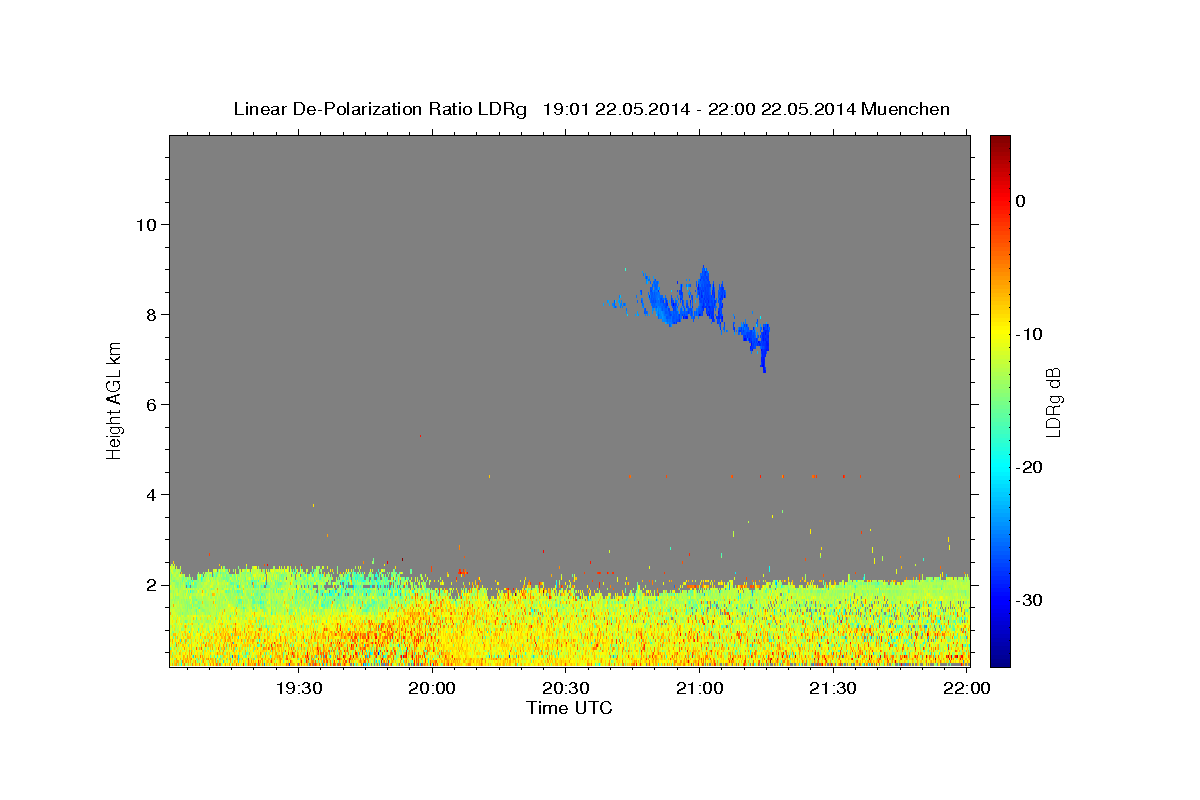This screenshot has width=1200, height=800.
Task: Click the height tick label '6'
Action: (x=151, y=404)
